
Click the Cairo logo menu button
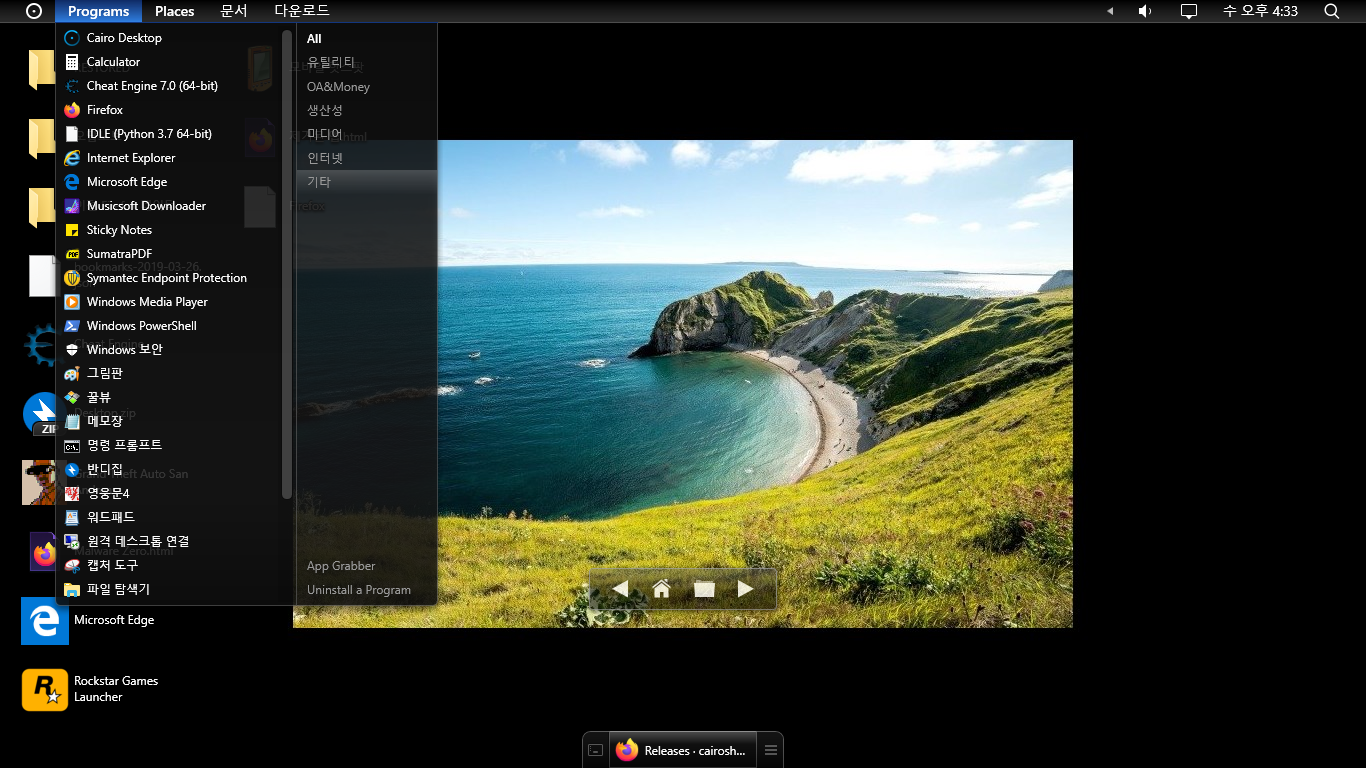pos(34,11)
